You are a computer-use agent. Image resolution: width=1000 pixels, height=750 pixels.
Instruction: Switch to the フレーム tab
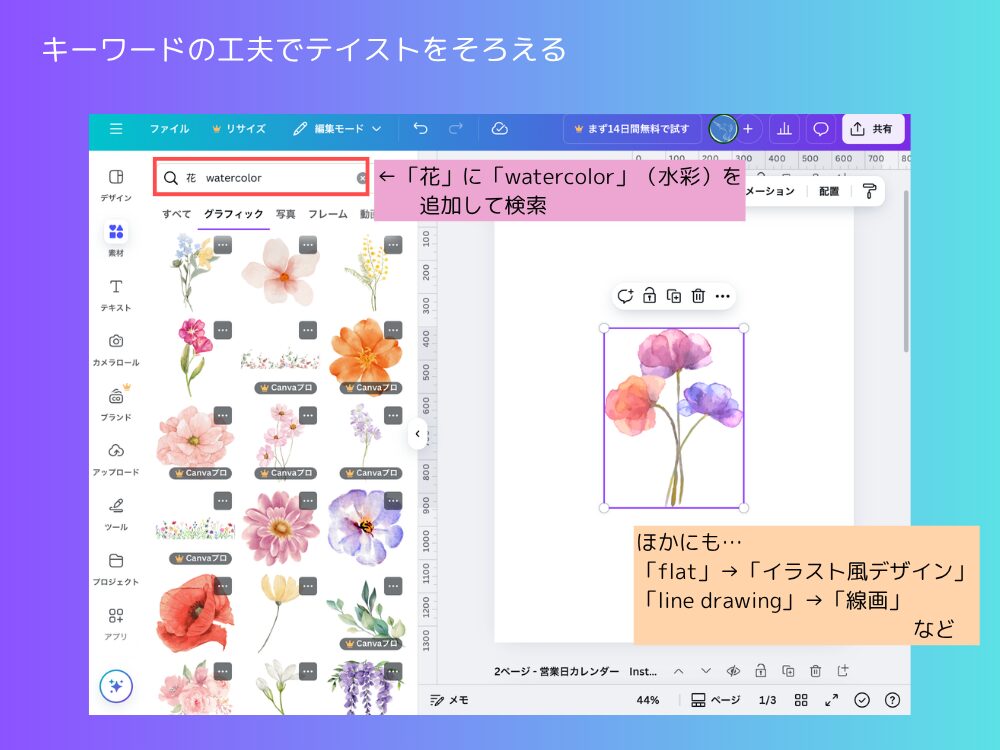[328, 214]
